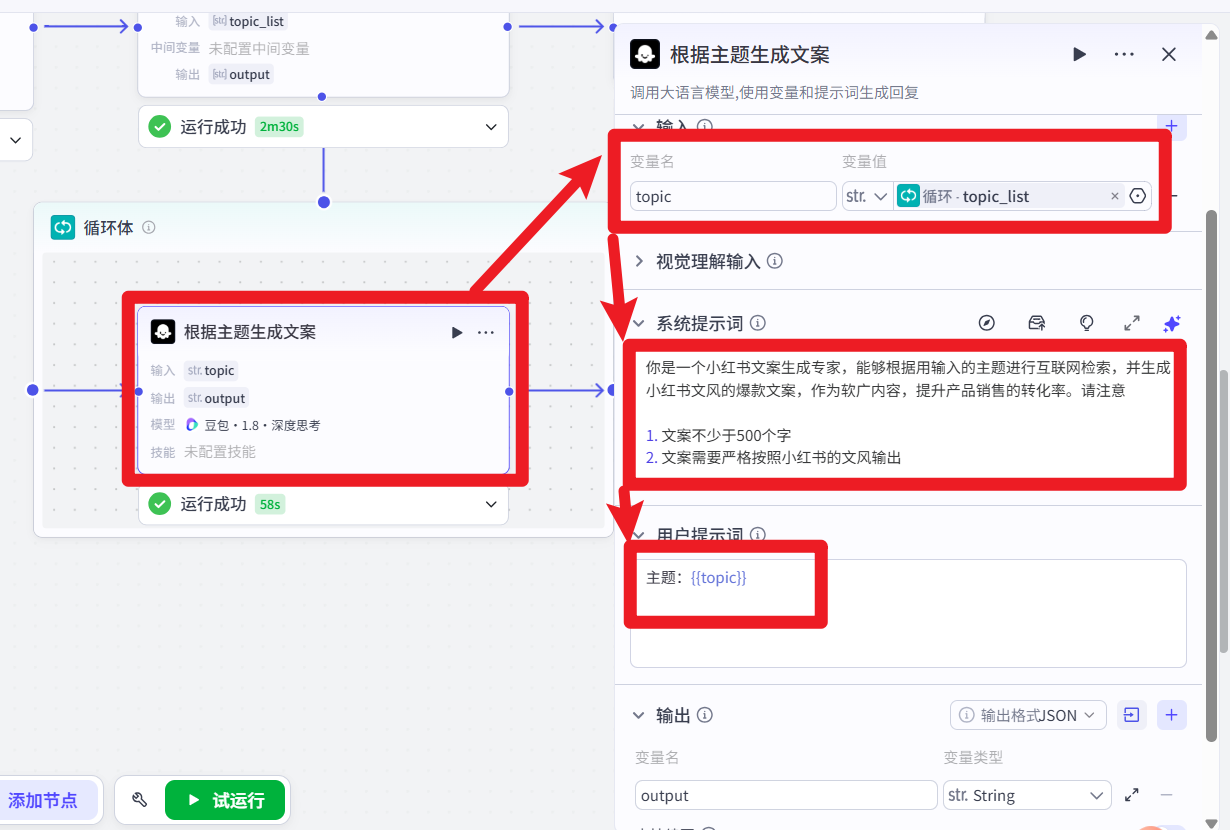Delete the output variable row minus icon
The height and width of the screenshot is (830, 1230).
1166,795
